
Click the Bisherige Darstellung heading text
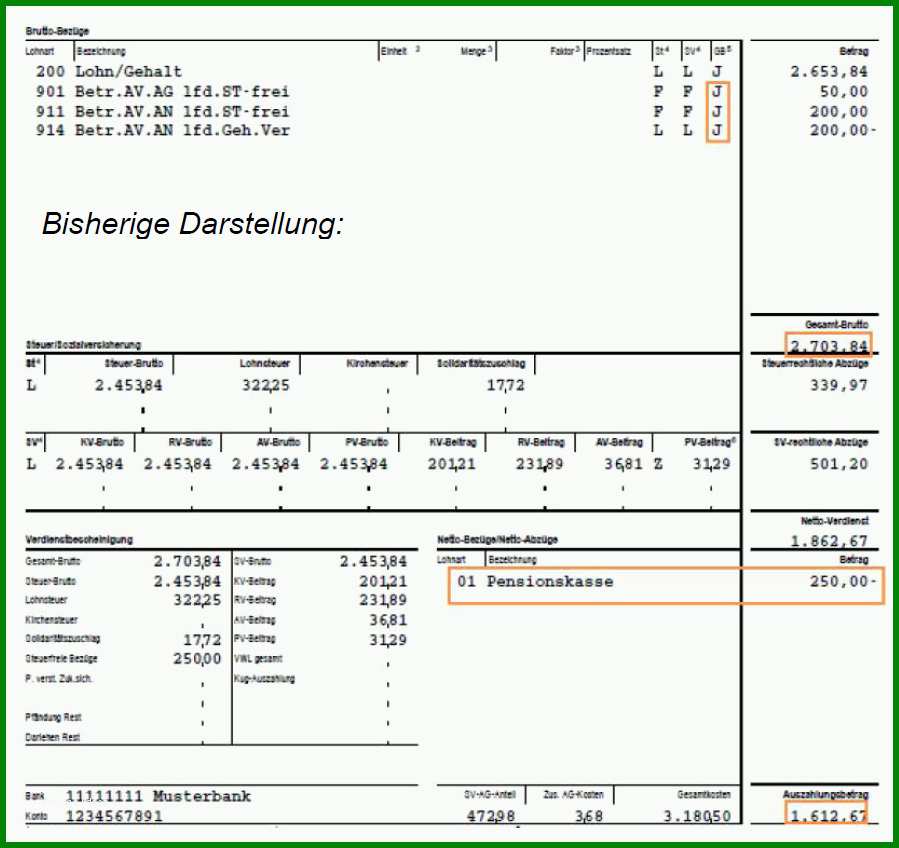click(x=193, y=224)
